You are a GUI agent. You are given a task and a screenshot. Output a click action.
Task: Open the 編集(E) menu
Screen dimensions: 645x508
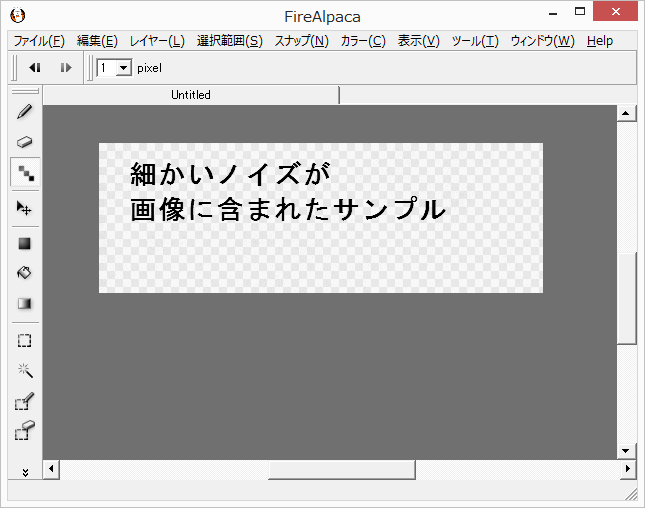pos(97,41)
